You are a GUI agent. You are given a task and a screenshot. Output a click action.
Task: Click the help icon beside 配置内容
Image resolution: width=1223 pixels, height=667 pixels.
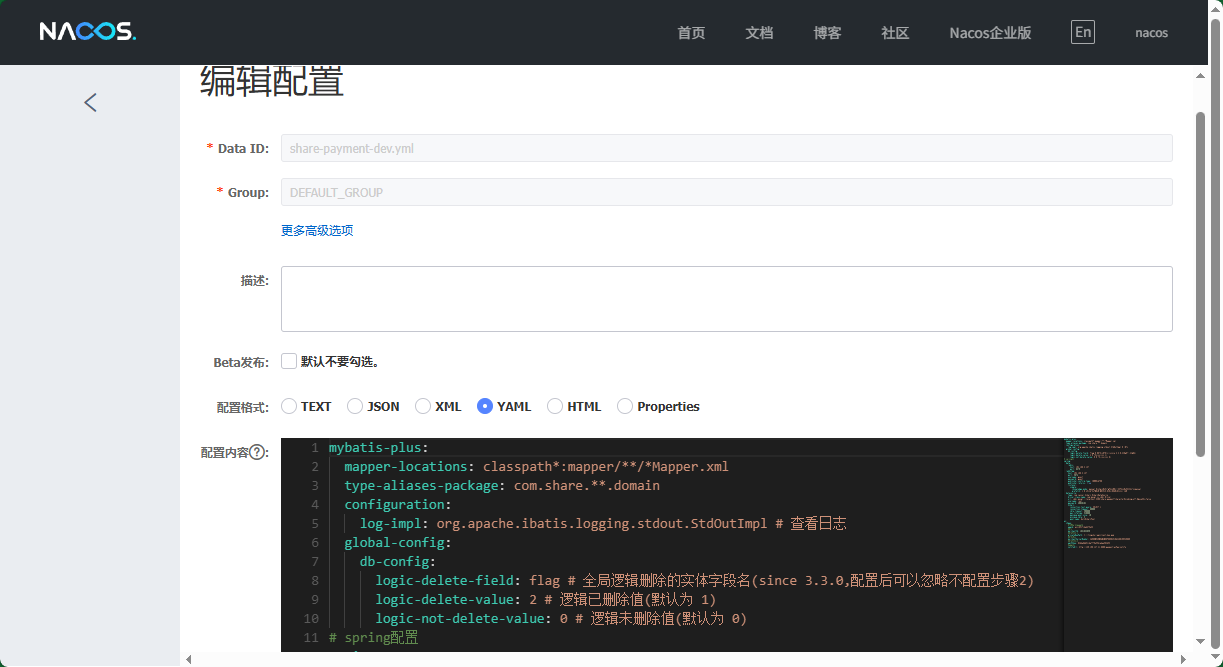257,452
